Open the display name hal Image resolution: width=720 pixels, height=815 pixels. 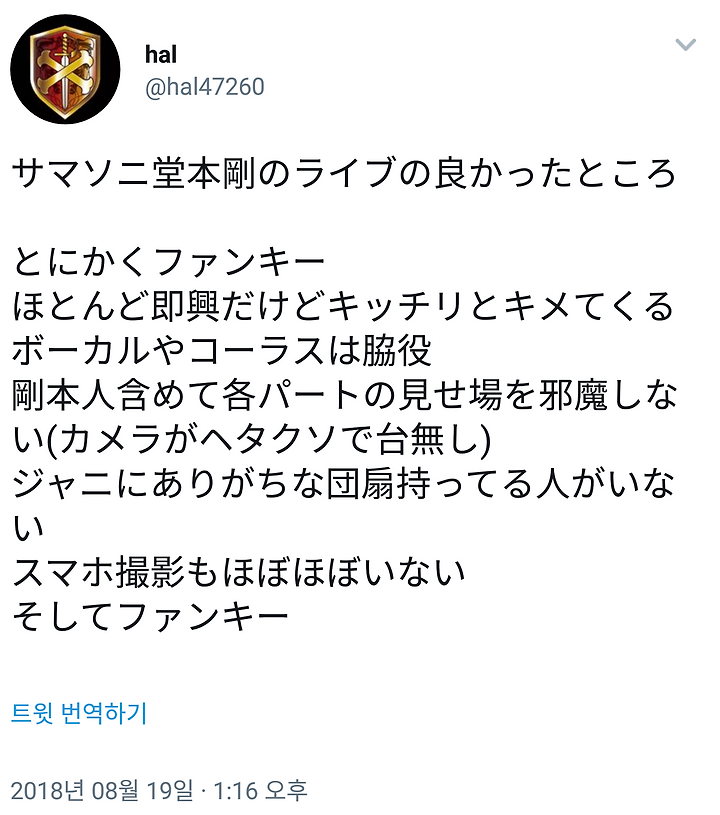tap(161, 55)
